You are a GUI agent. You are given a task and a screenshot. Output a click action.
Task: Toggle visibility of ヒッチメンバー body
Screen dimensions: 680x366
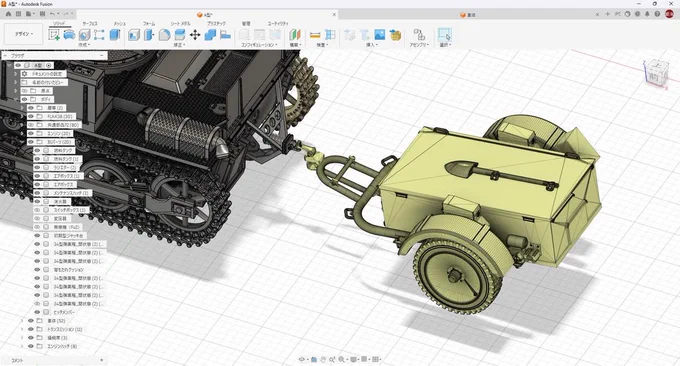[37, 312]
